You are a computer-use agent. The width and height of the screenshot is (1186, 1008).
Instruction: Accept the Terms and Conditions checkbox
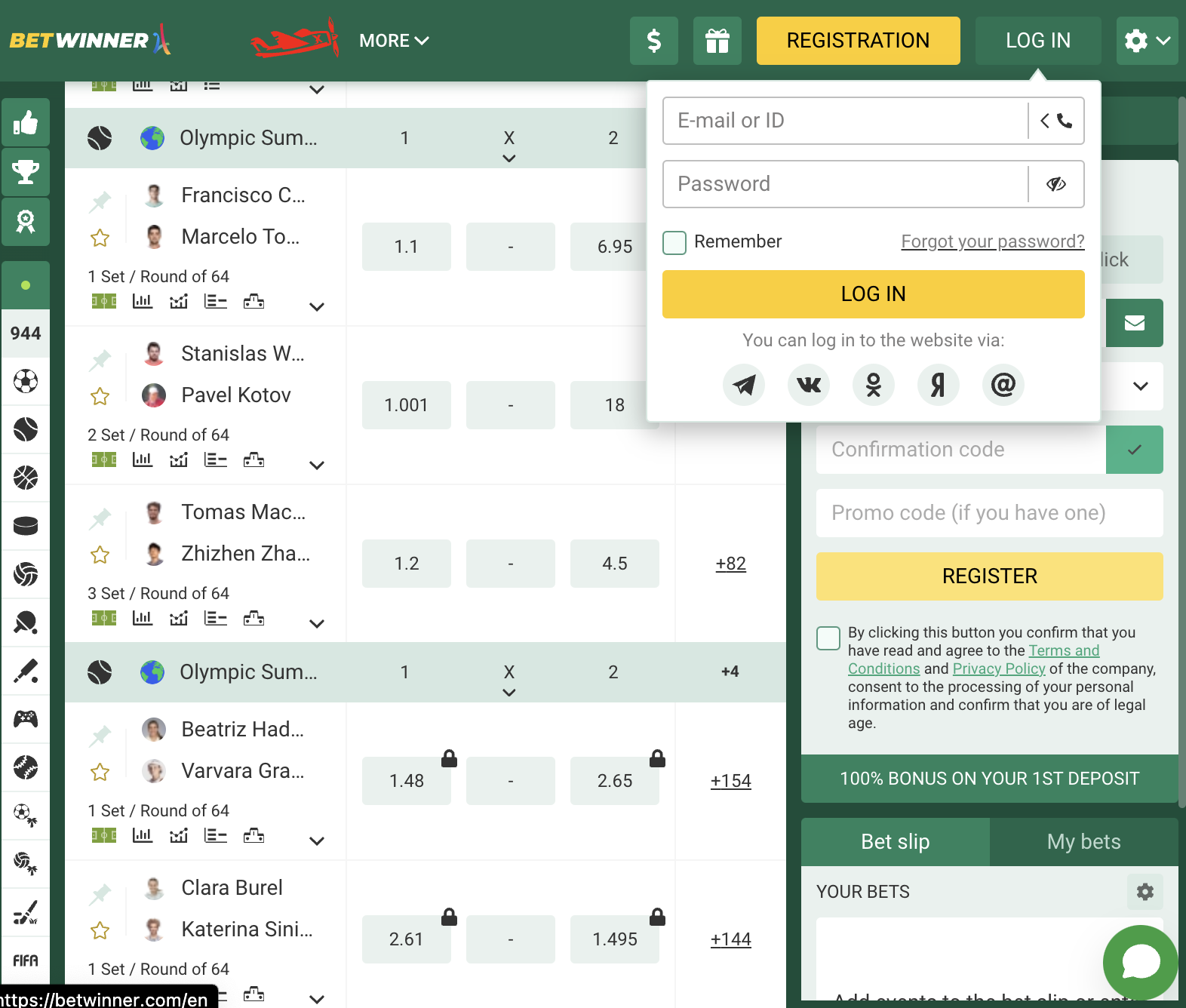828,638
